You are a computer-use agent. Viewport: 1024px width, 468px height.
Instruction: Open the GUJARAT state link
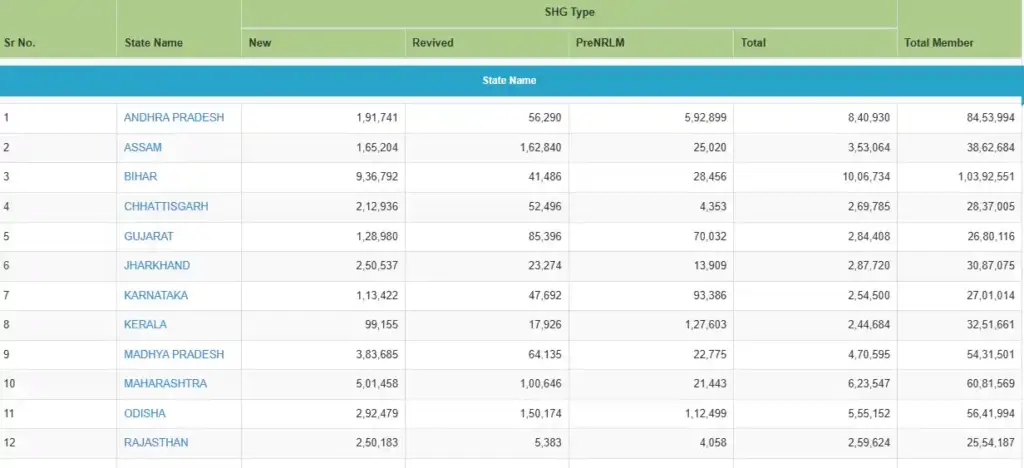[147, 236]
